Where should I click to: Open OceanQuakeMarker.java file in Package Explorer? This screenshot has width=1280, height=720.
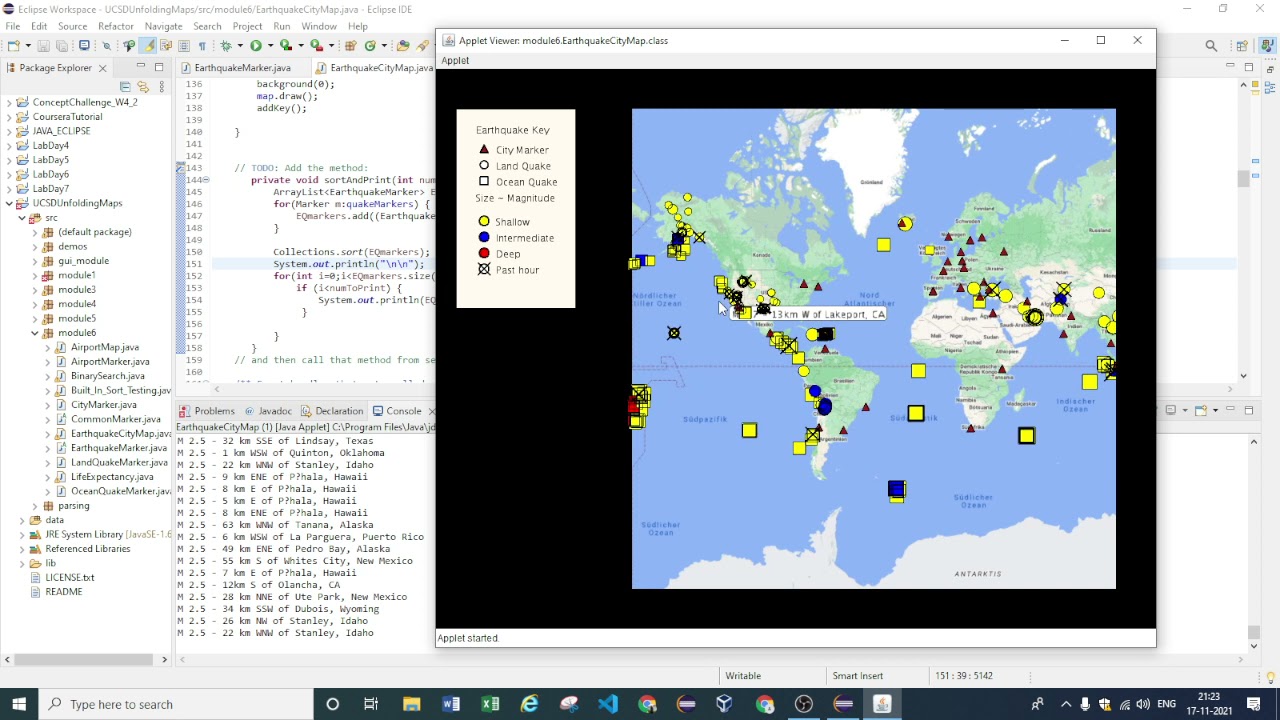pyautogui.click(x=120, y=491)
